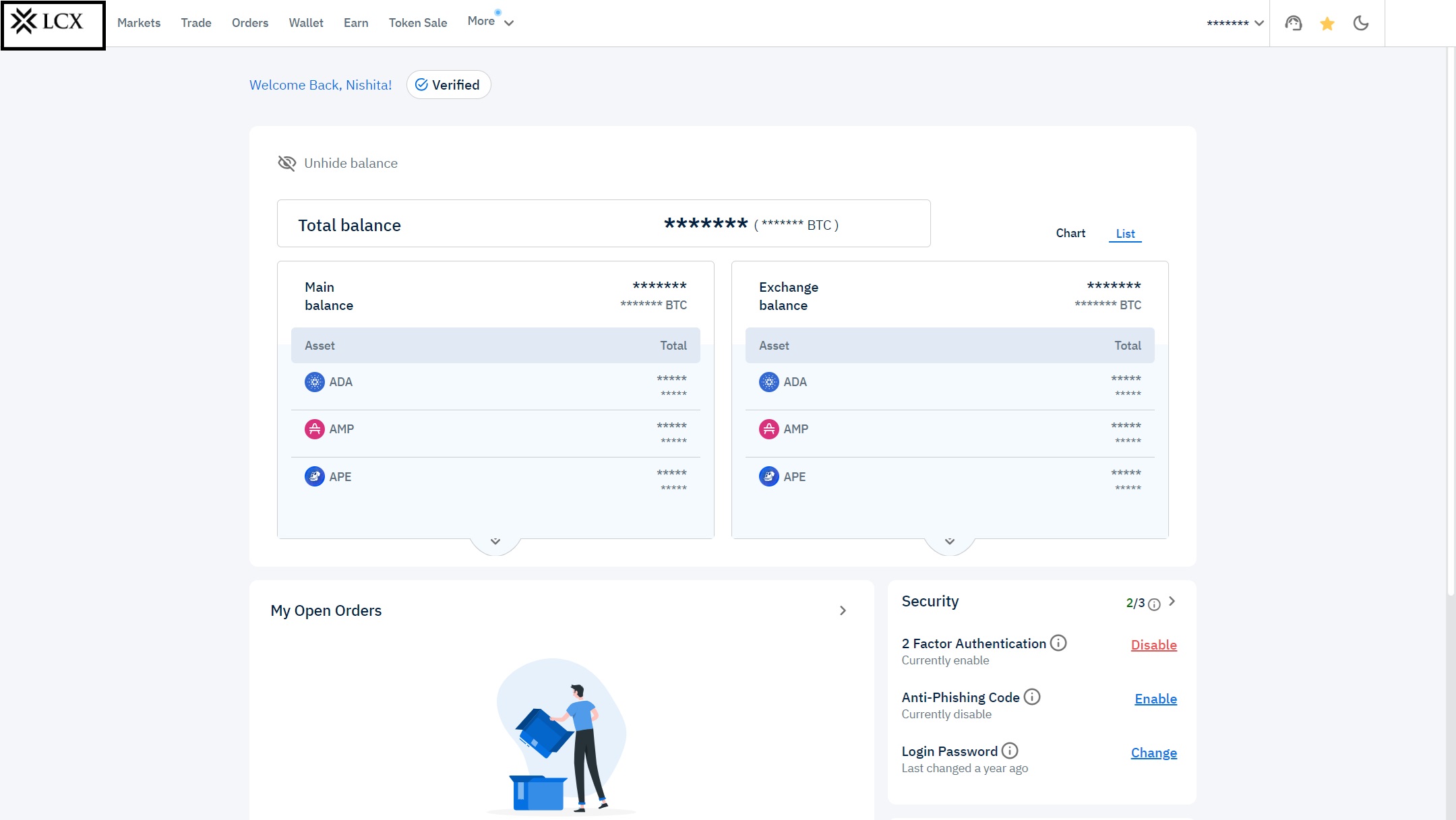This screenshot has width=1456, height=820.
Task: Unhide balance using the eye icon
Action: click(x=287, y=163)
